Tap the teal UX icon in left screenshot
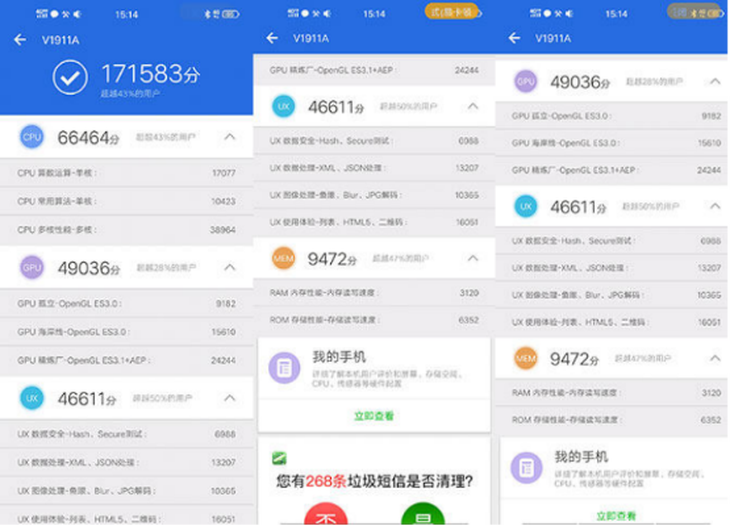The width and height of the screenshot is (730, 526). click(32, 398)
